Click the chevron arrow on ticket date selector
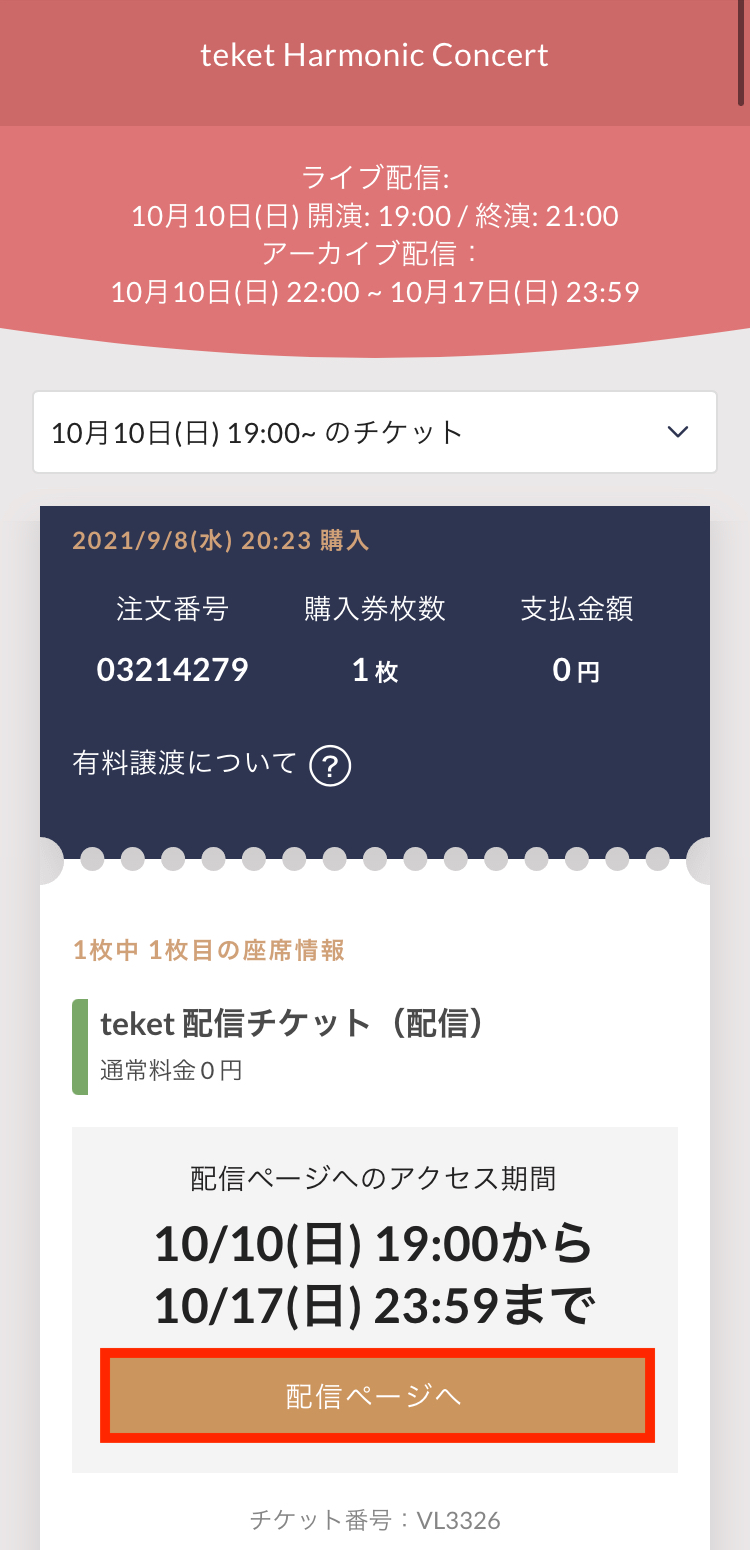Screen dimensions: 750x1550 click(x=678, y=432)
